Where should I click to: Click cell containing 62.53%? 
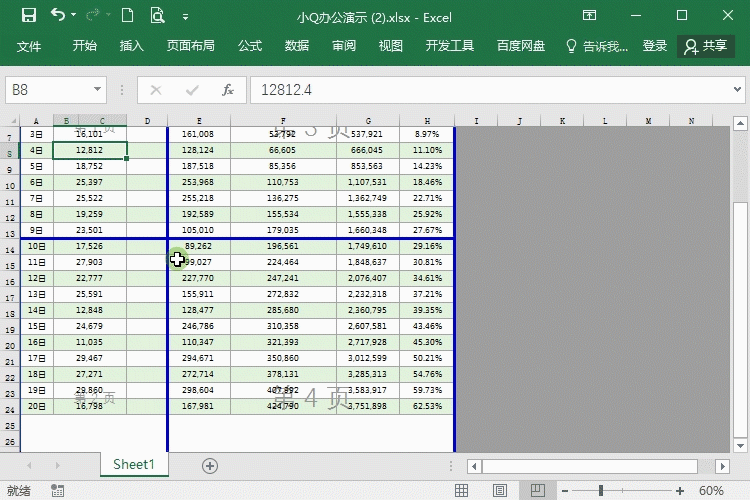427,406
